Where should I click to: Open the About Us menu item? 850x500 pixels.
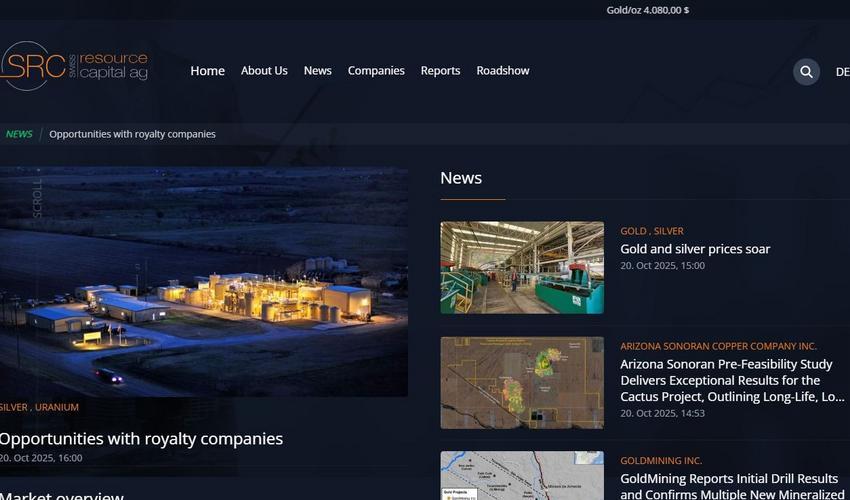tap(264, 70)
